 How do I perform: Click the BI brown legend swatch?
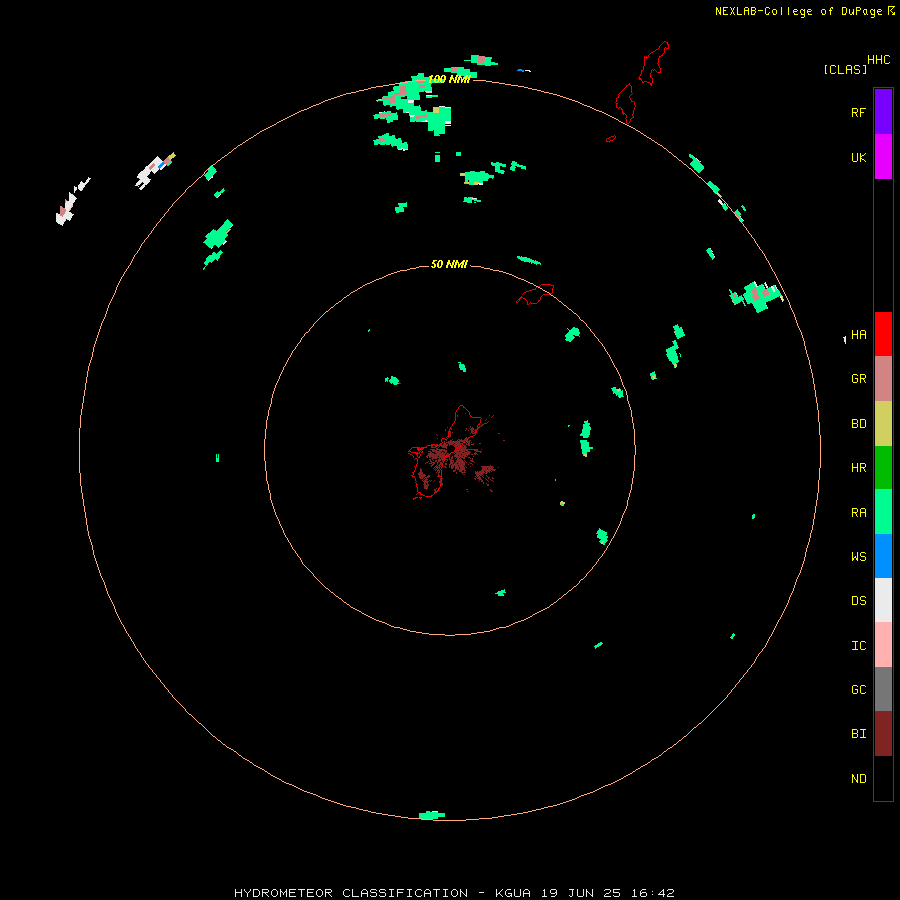click(883, 734)
